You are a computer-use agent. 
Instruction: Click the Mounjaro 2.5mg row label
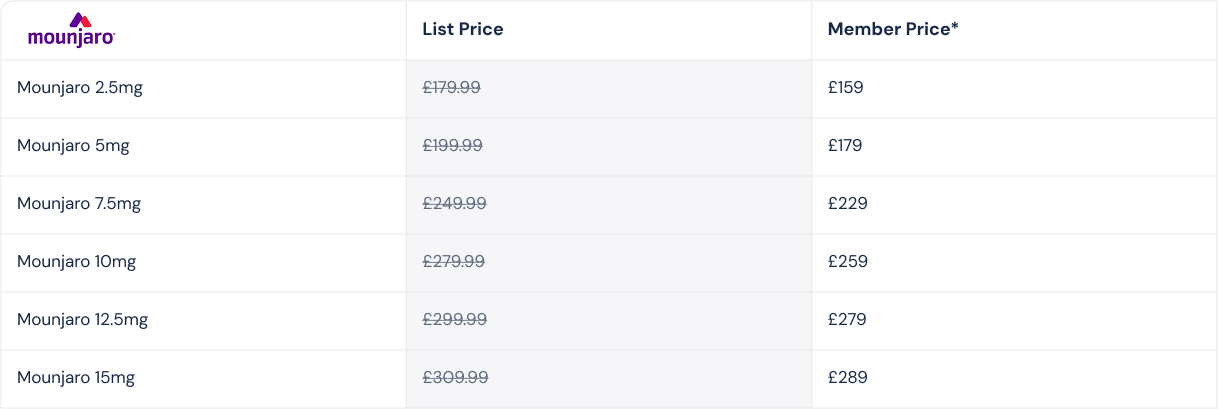[x=80, y=88]
